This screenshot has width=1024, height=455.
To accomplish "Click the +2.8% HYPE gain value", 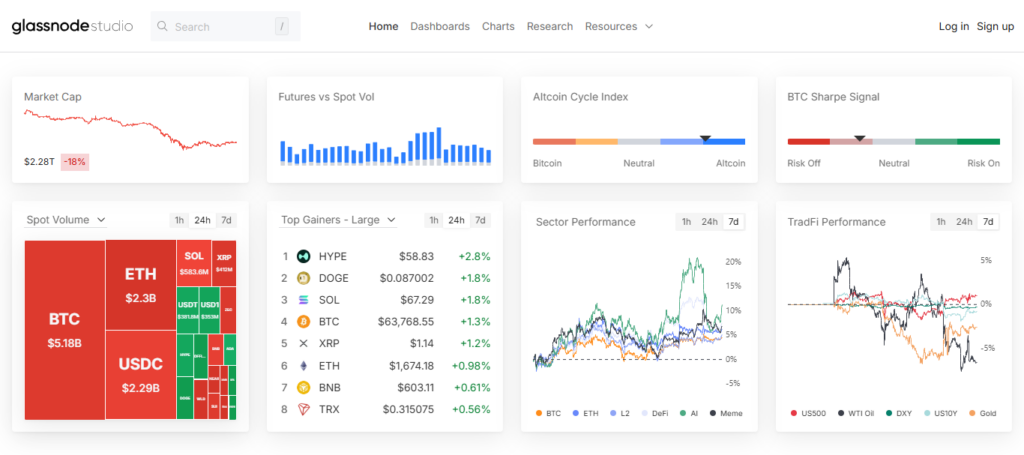I will coord(474,257).
